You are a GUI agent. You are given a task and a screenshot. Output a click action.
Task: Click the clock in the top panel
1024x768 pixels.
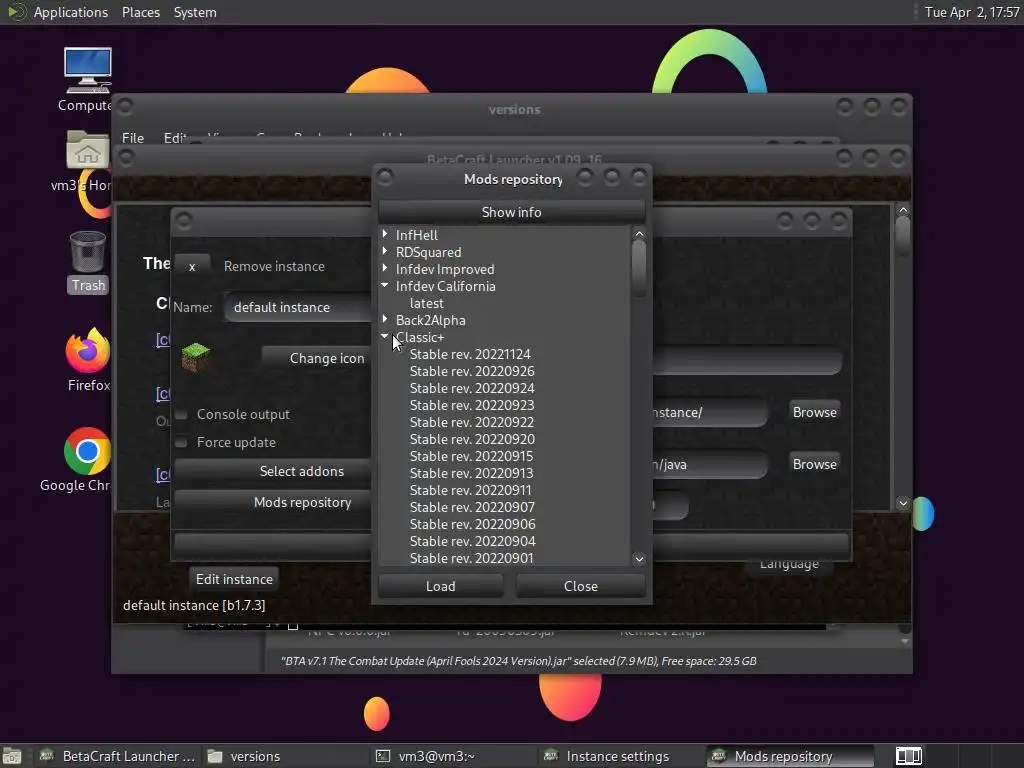click(972, 12)
